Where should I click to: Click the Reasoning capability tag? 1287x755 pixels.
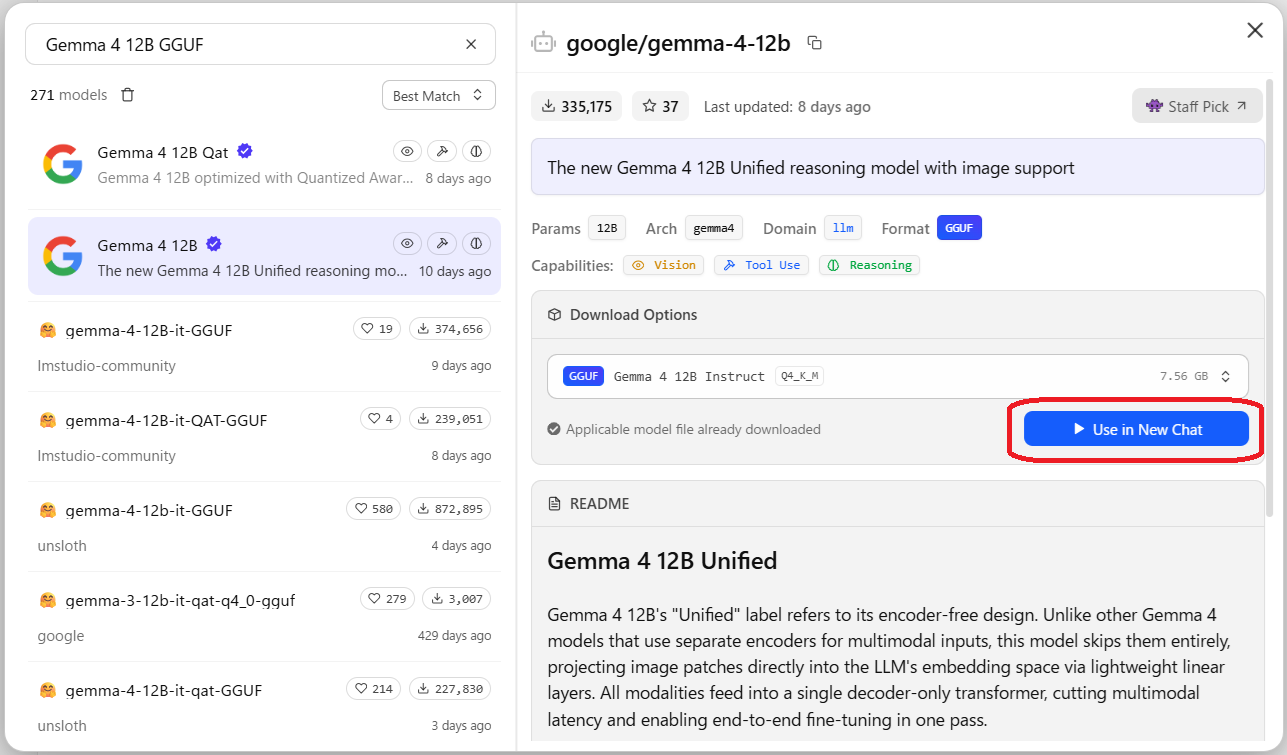[869, 265]
